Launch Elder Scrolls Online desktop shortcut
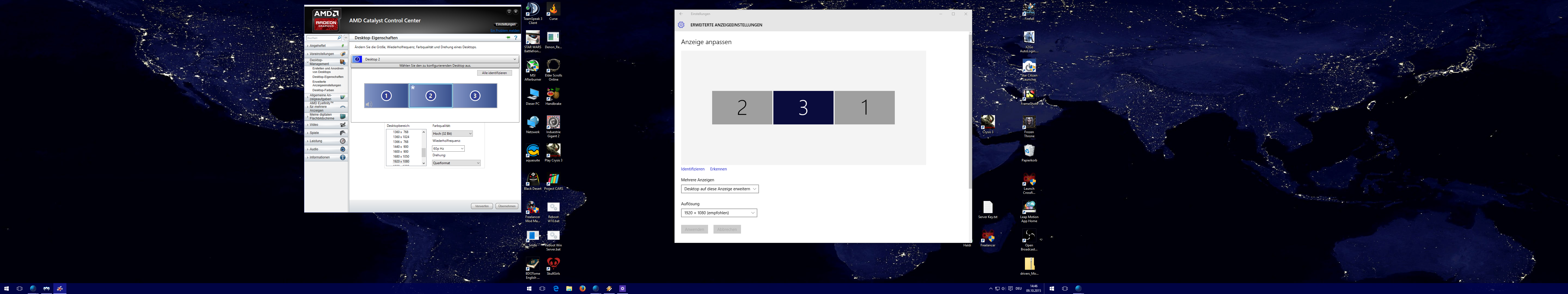This screenshot has height=294, width=1568. [x=553, y=69]
